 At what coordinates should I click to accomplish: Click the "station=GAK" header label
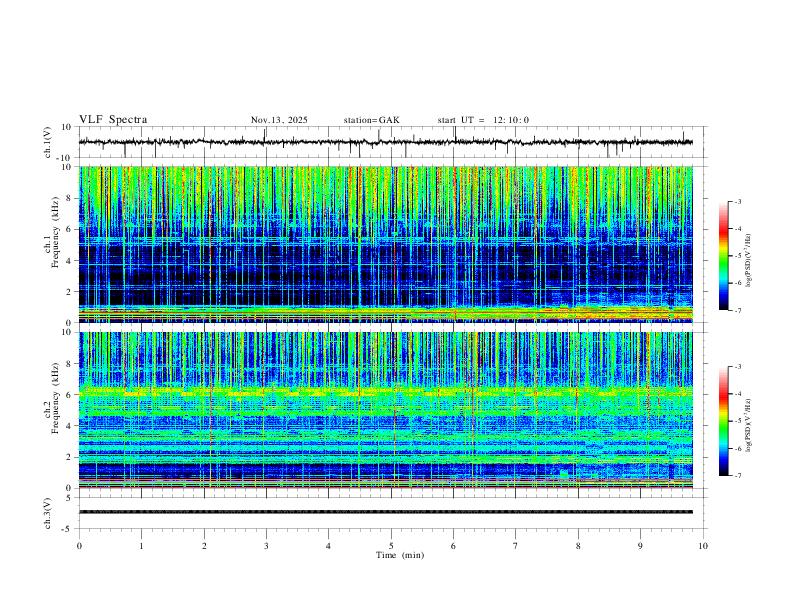click(x=372, y=120)
